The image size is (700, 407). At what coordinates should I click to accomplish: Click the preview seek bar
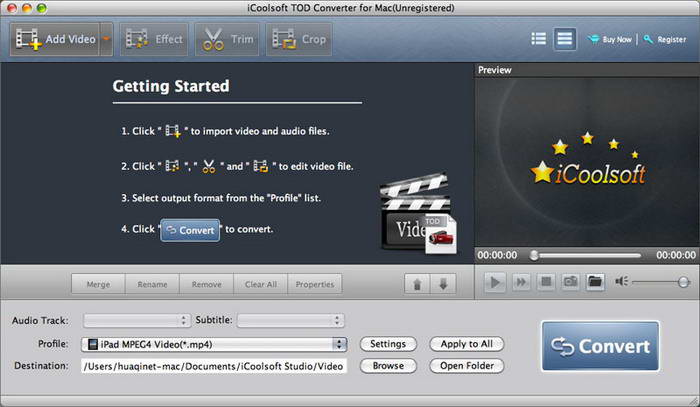pyautogui.click(x=586, y=255)
